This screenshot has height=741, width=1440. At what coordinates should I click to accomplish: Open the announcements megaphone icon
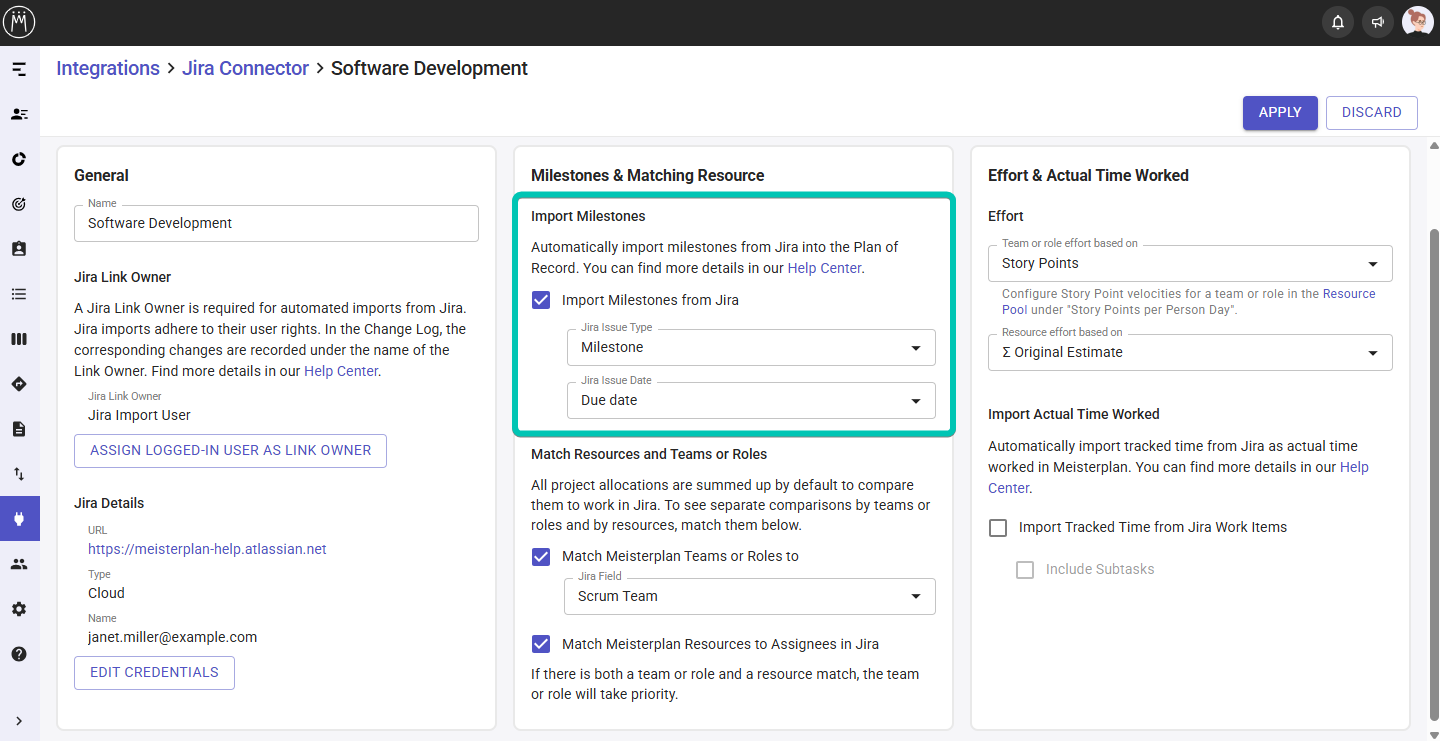tap(1378, 22)
